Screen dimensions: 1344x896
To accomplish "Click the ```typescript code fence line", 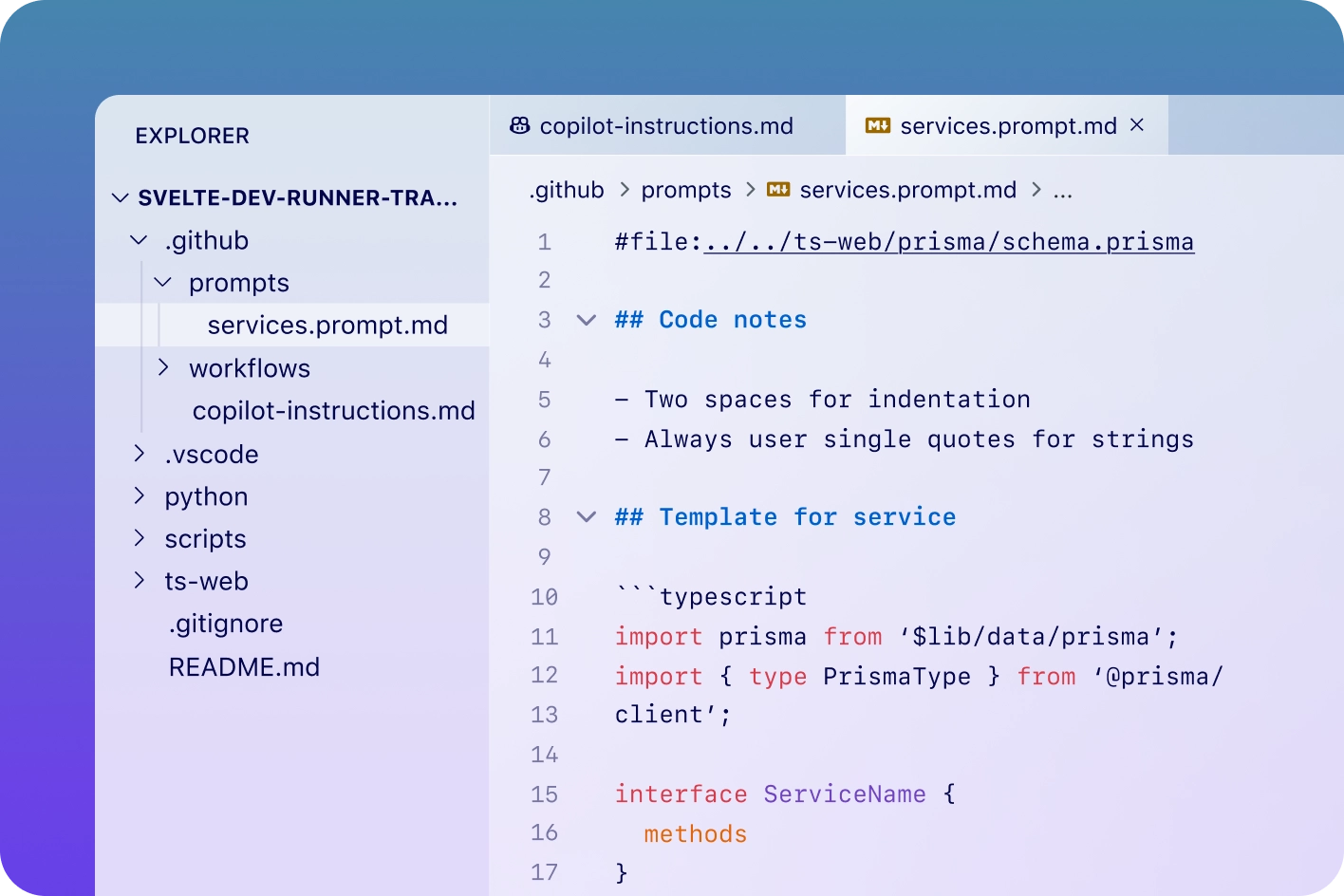I will [711, 597].
